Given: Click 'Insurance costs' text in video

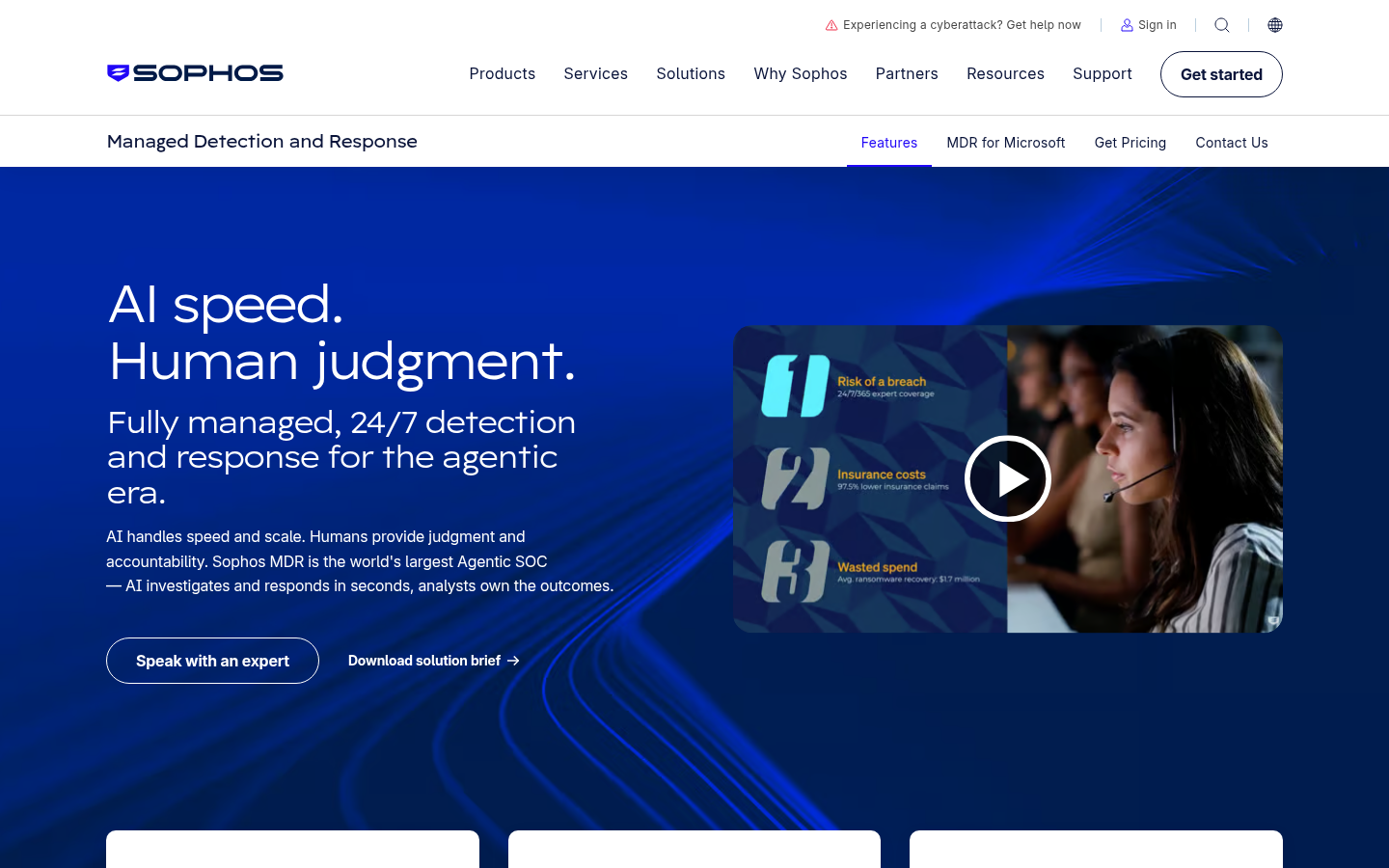Looking at the screenshot, I should (882, 475).
